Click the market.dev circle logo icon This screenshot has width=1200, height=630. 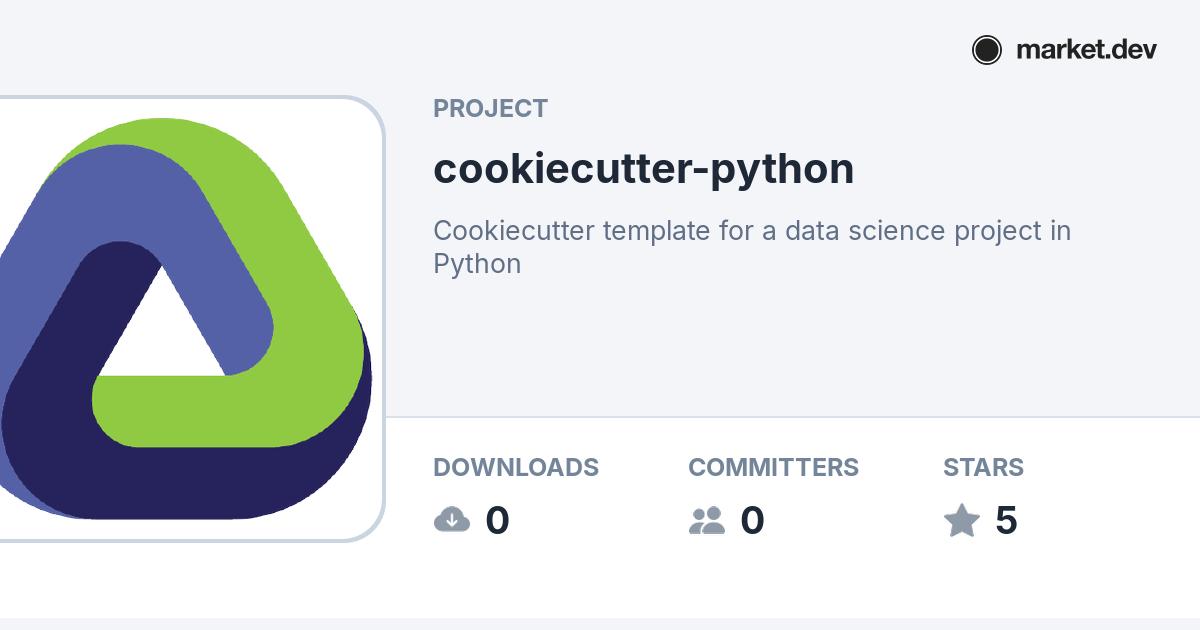click(986, 50)
